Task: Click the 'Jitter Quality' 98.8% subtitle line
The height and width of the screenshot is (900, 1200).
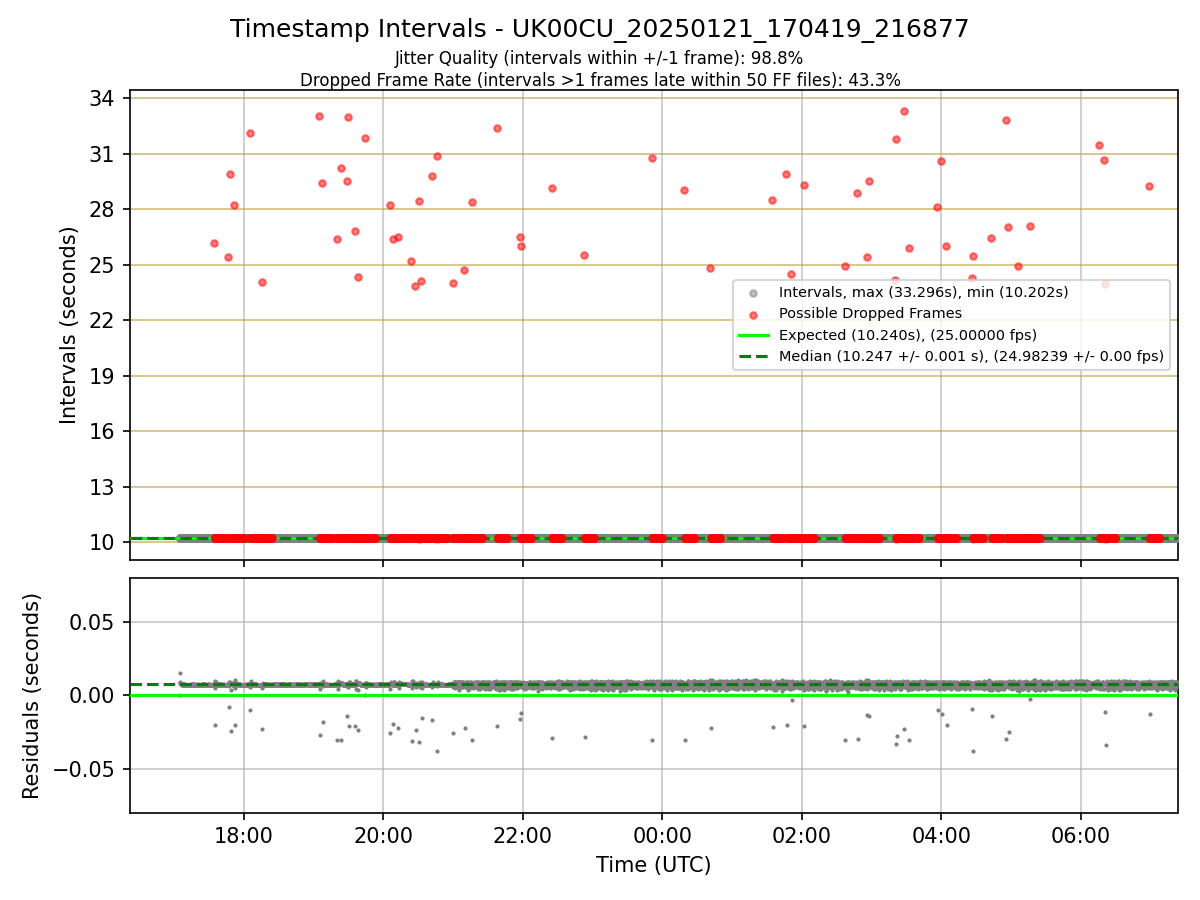Action: pyautogui.click(x=599, y=58)
